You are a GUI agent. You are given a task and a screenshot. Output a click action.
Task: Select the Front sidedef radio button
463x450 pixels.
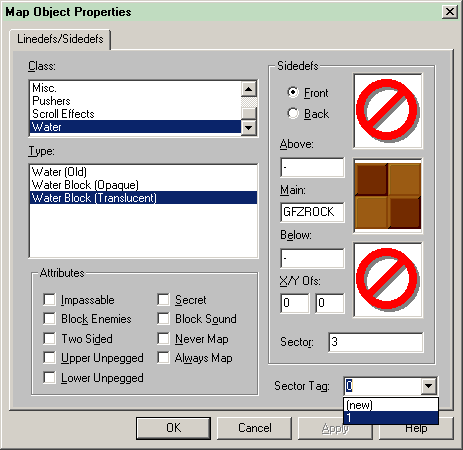293,92
